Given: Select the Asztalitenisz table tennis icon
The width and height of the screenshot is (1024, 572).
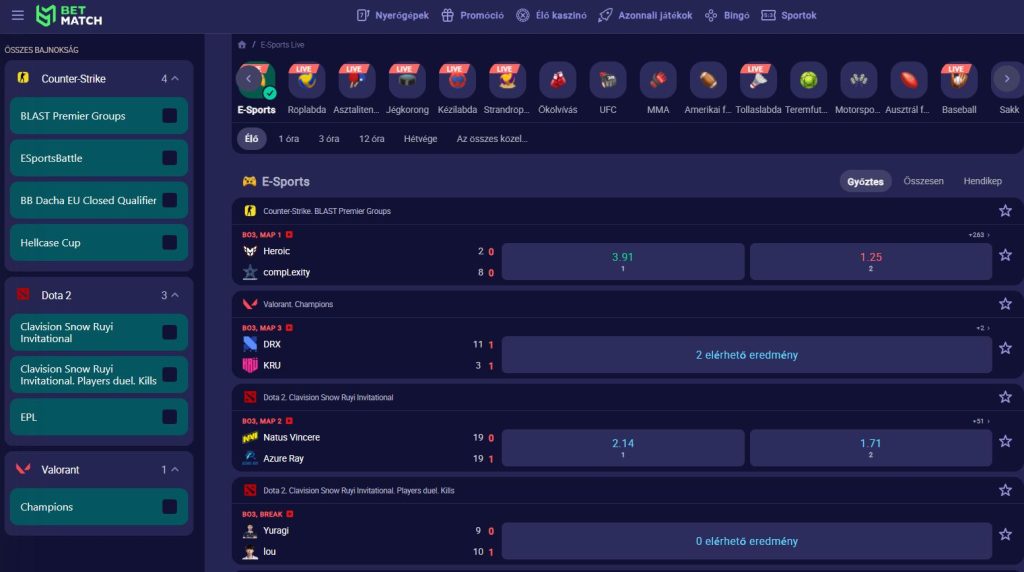Looking at the screenshot, I should tap(357, 80).
